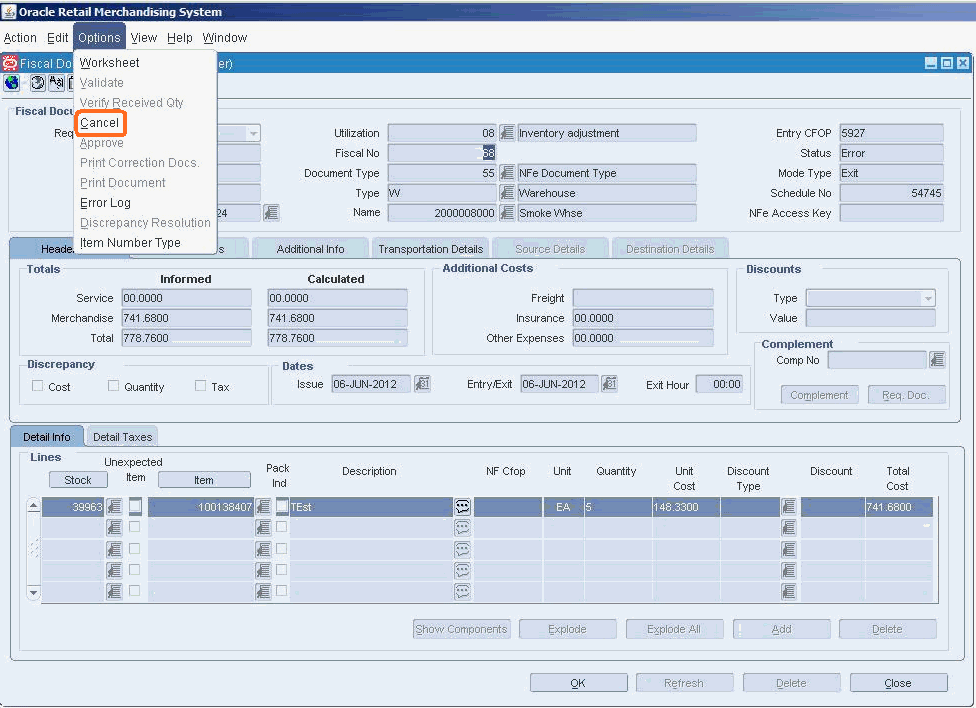Switch to Additional Info tab
Image resolution: width=976 pixels, height=708 pixels.
[x=310, y=248]
